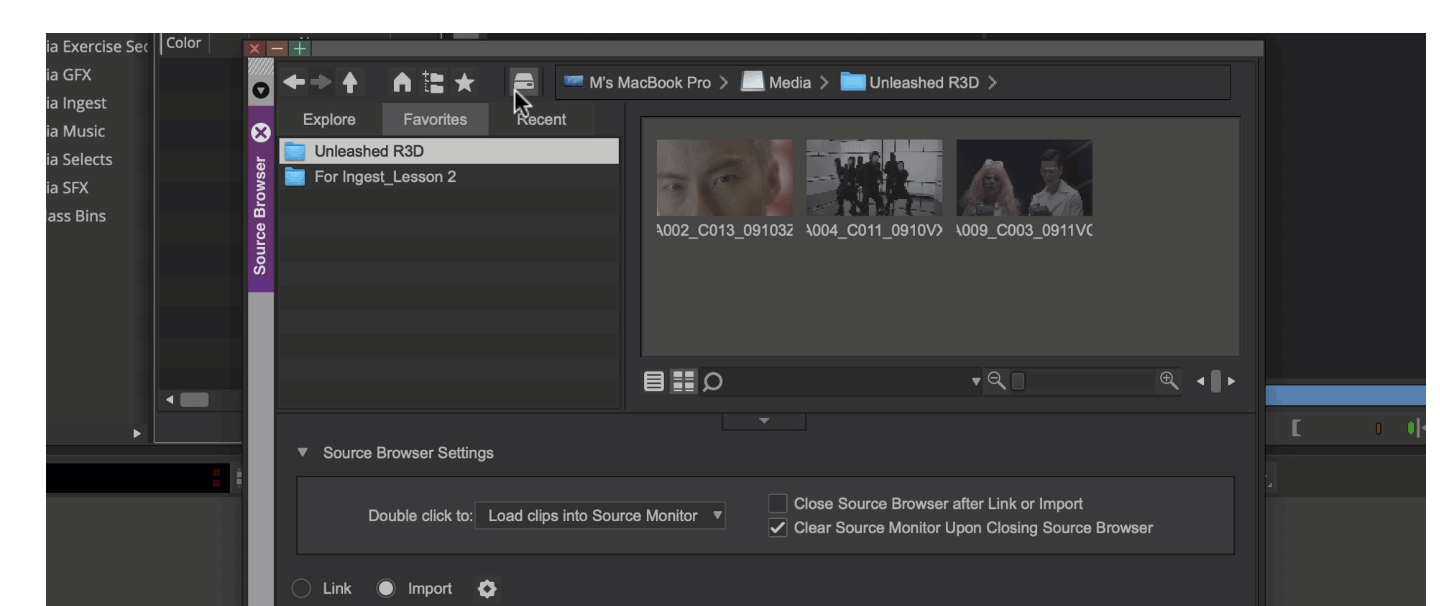Zoom in thumbnails with the plus magnifier
Image resolution: width=1440 pixels, height=606 pixels.
point(1168,380)
